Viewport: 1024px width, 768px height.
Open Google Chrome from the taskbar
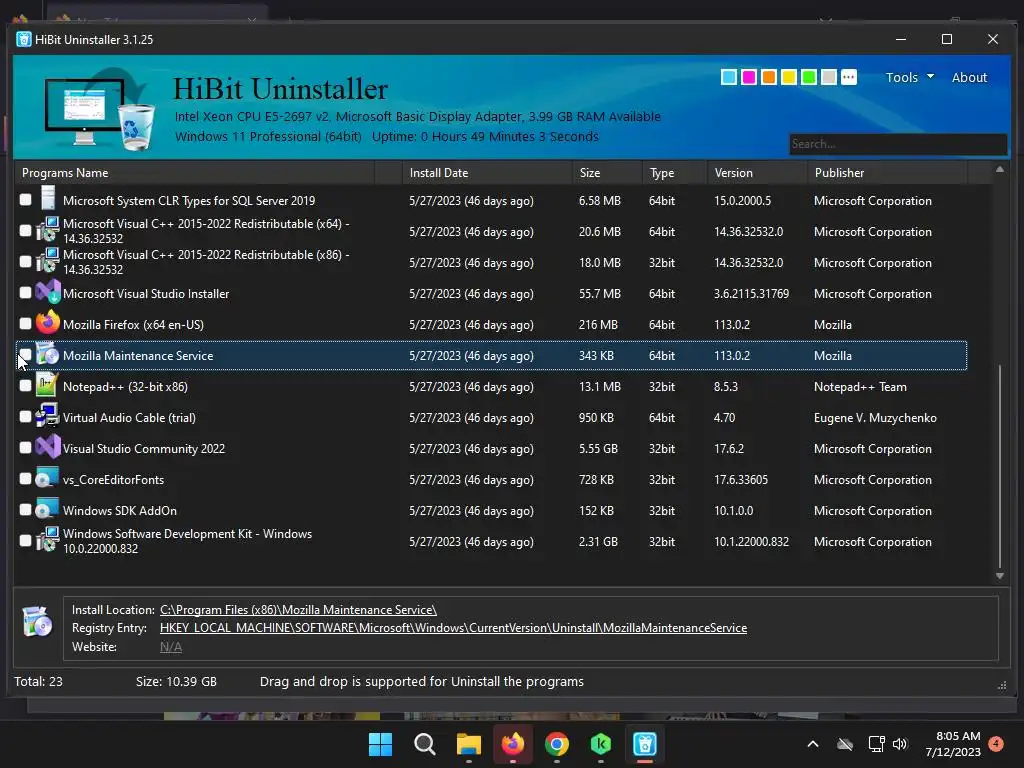point(557,744)
